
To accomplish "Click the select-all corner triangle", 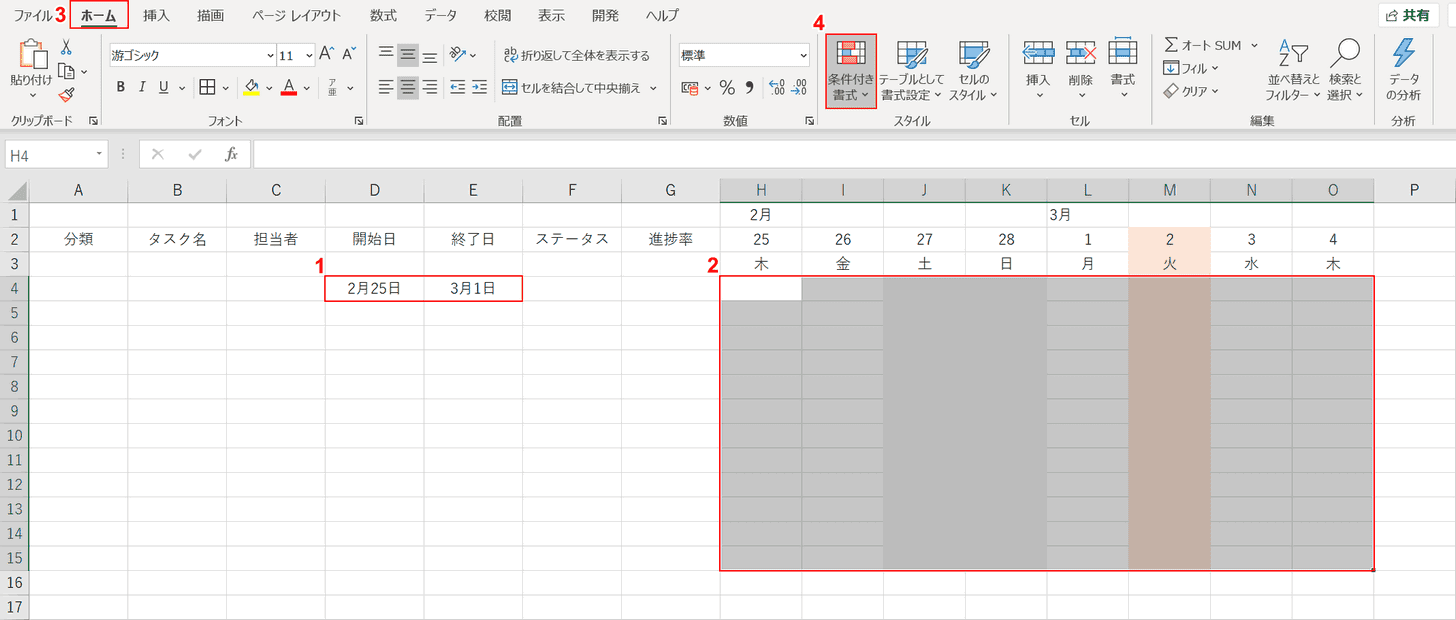I will 17,191.
